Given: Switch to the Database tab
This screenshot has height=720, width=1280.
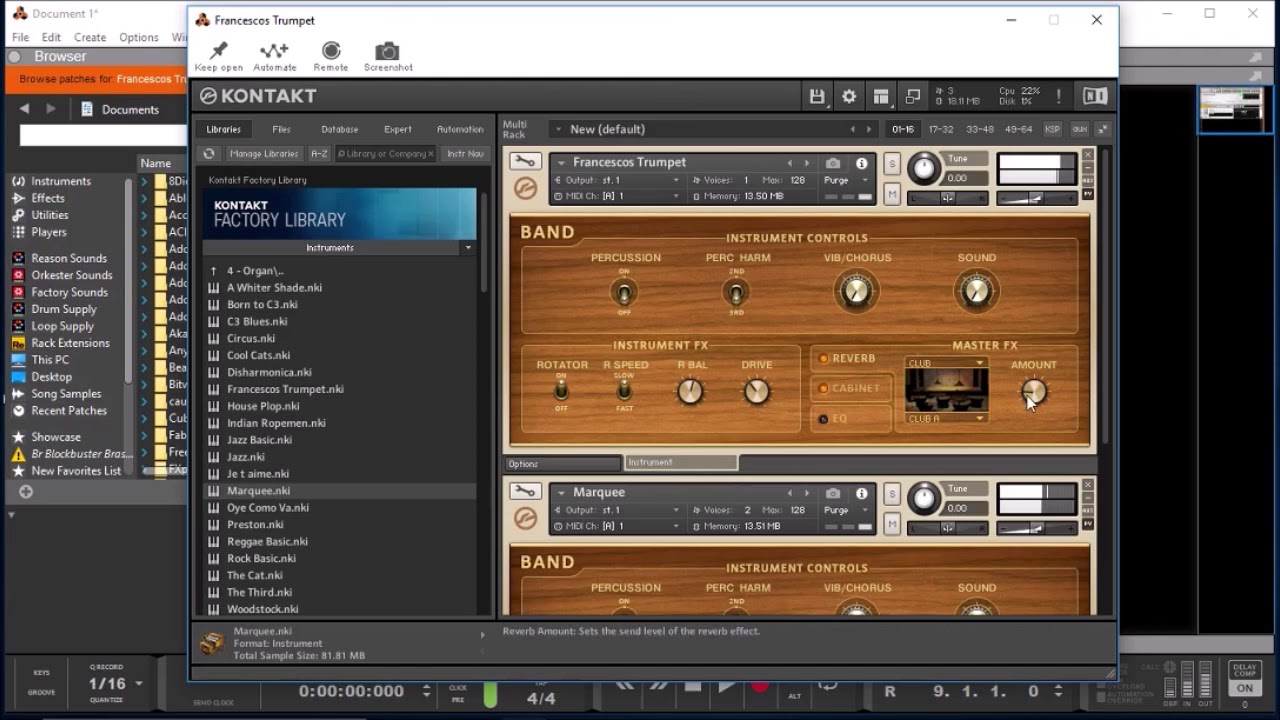Looking at the screenshot, I should [339, 129].
